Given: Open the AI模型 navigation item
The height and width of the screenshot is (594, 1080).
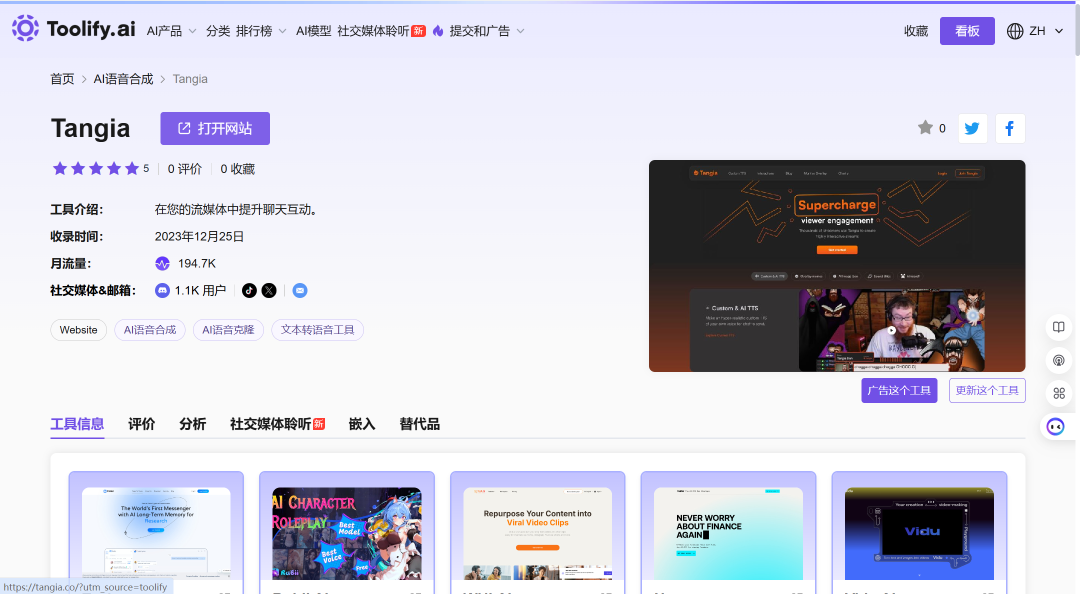Looking at the screenshot, I should point(313,31).
